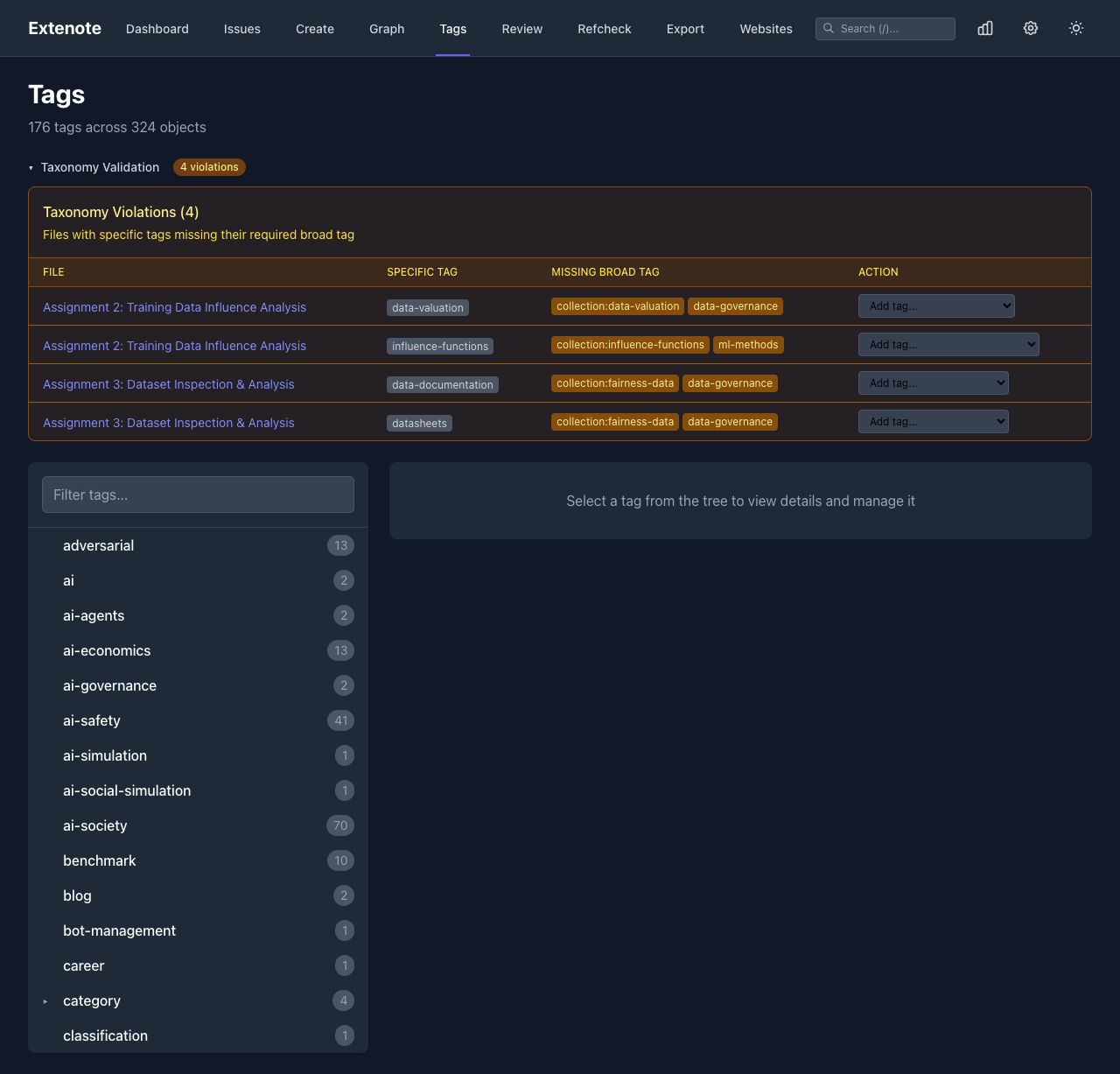
Task: Open Assignment 3: Dataset Inspection & Analysis
Action: coord(169,383)
